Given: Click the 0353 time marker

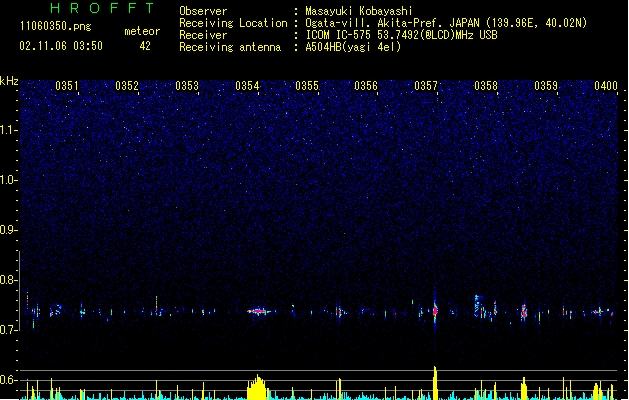Looking at the screenshot, I should pos(187,86).
